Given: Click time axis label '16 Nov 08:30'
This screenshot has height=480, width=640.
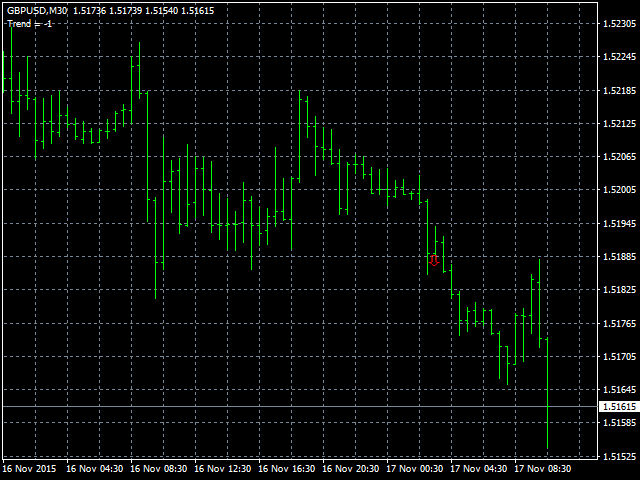Looking at the screenshot, I should coord(159,469).
